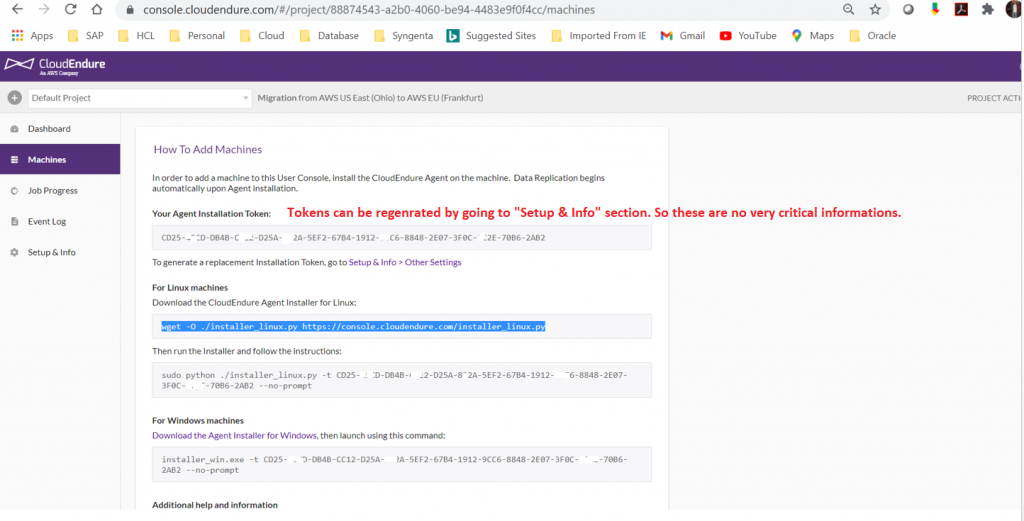The image size is (1024, 521).
Task: Click the For Windows machines heading
Action: [x=198, y=421]
